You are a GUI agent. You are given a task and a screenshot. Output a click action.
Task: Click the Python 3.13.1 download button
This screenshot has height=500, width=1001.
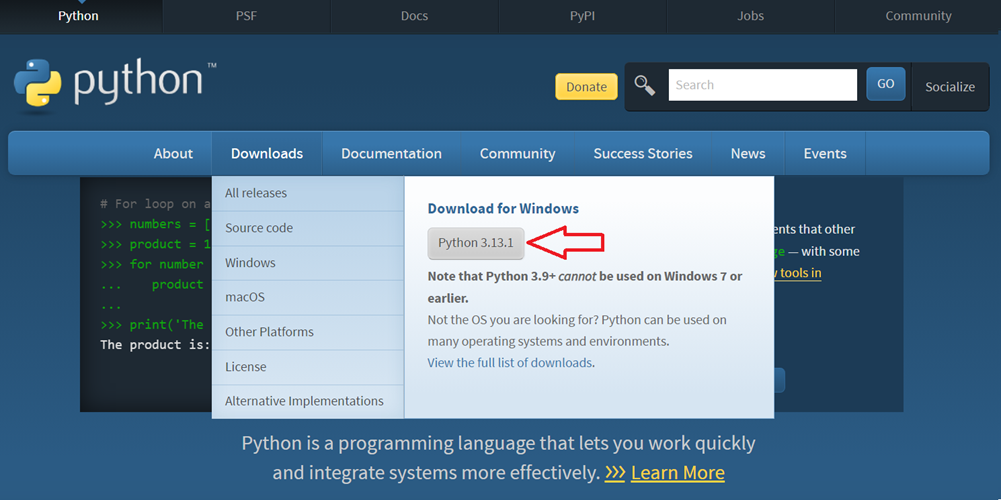[476, 243]
